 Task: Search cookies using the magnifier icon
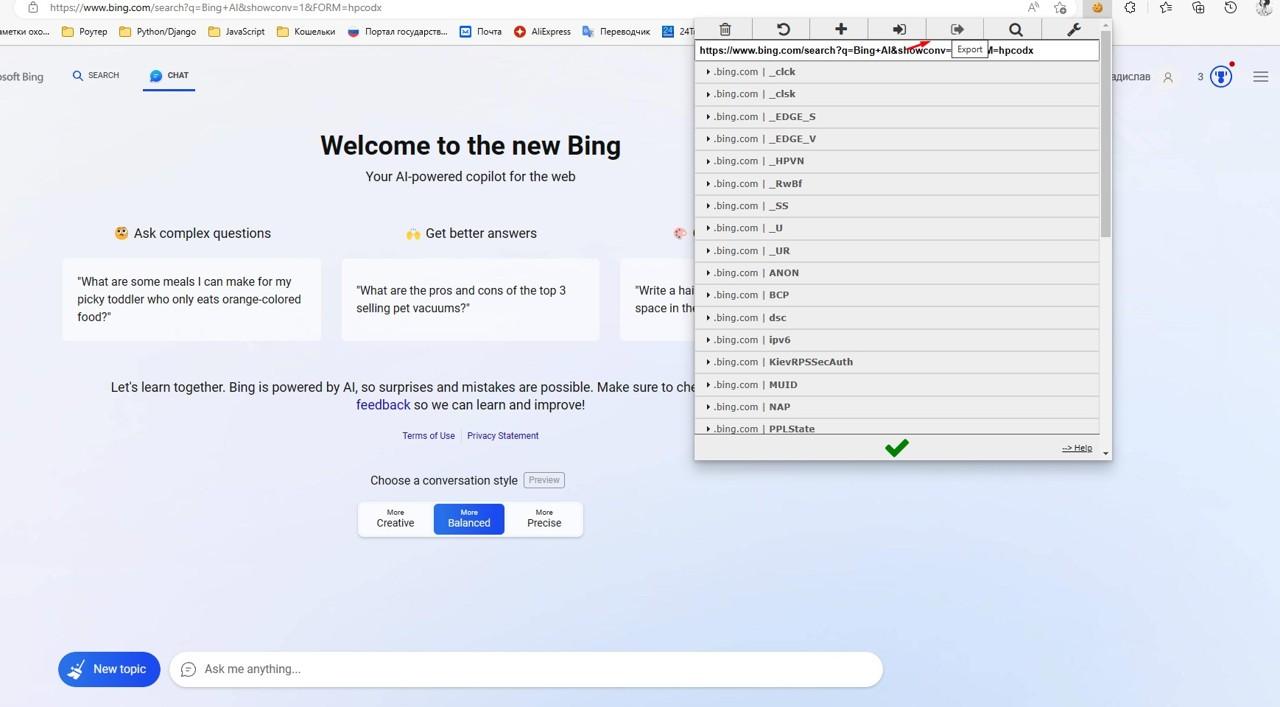click(x=1015, y=29)
